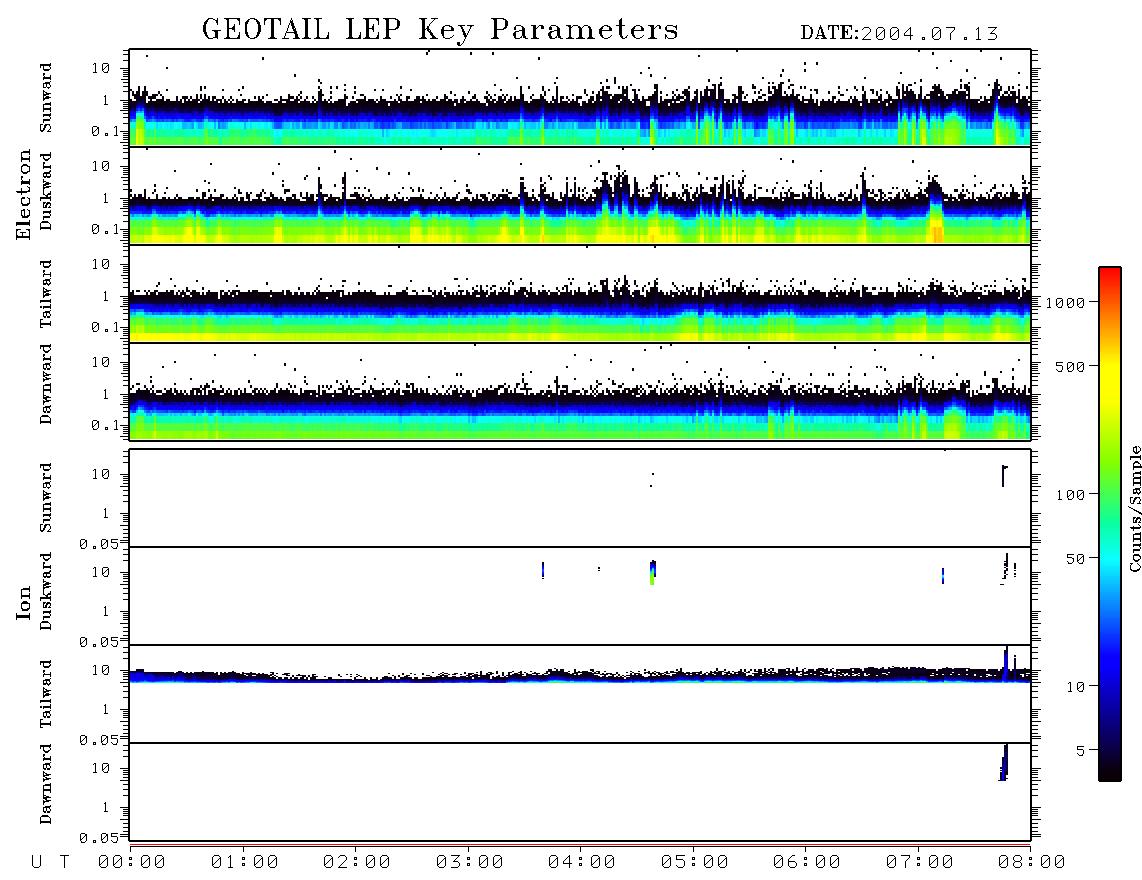The image size is (1142, 880).
Task: Click the Electron Sunward axis label
Action: 46,98
